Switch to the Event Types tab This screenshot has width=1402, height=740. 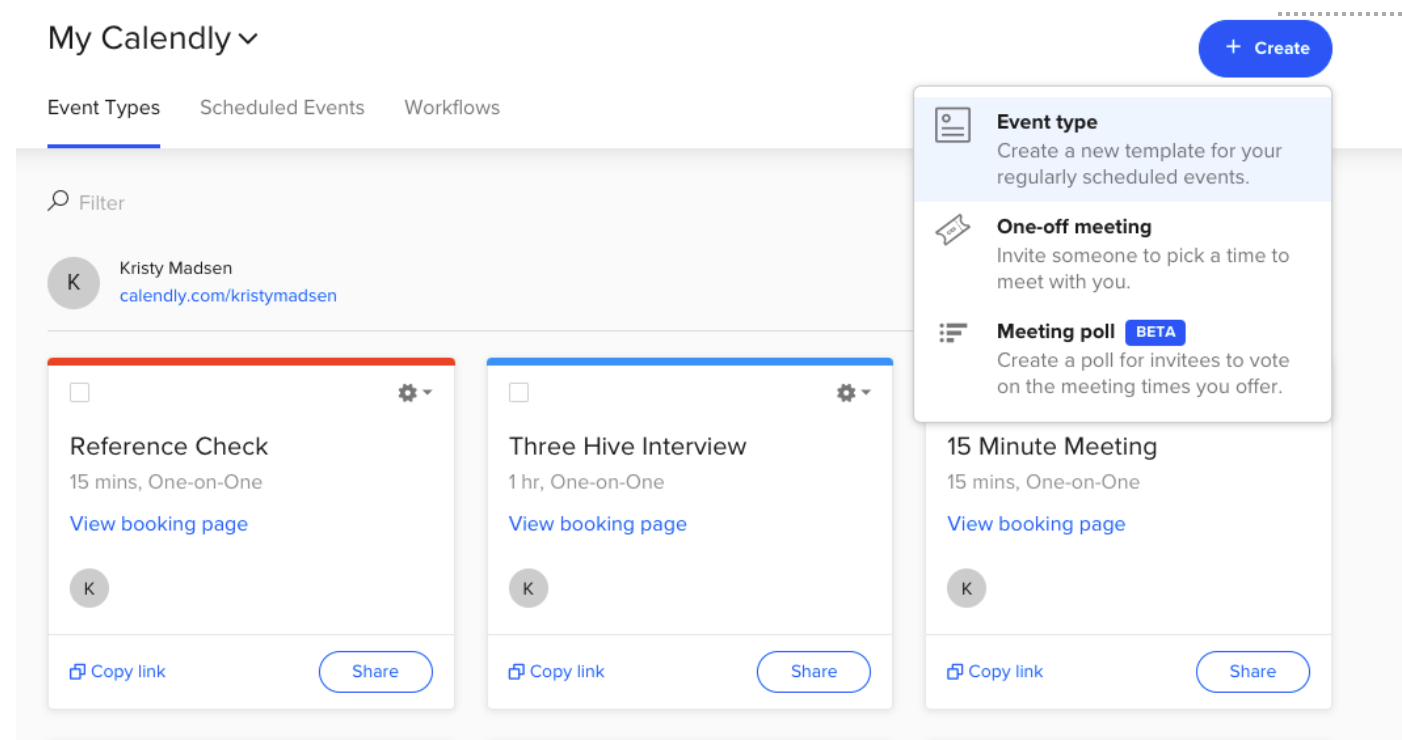point(104,108)
